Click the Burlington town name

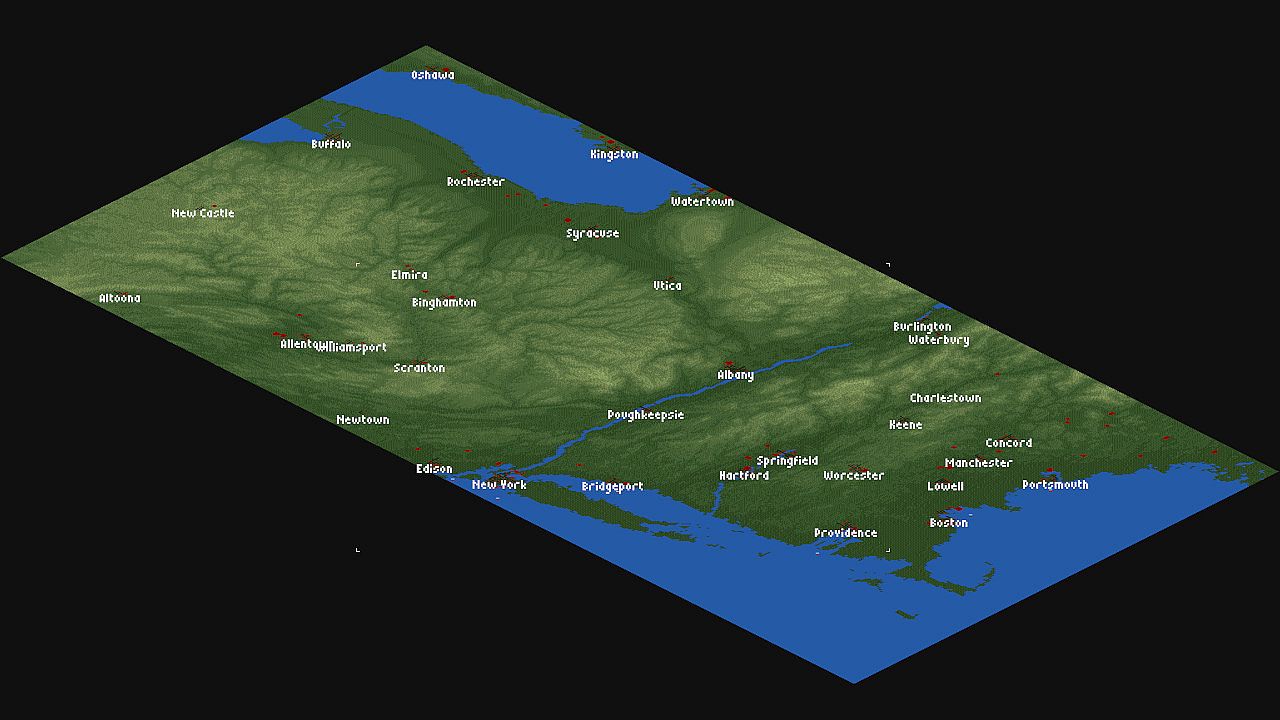(922, 327)
